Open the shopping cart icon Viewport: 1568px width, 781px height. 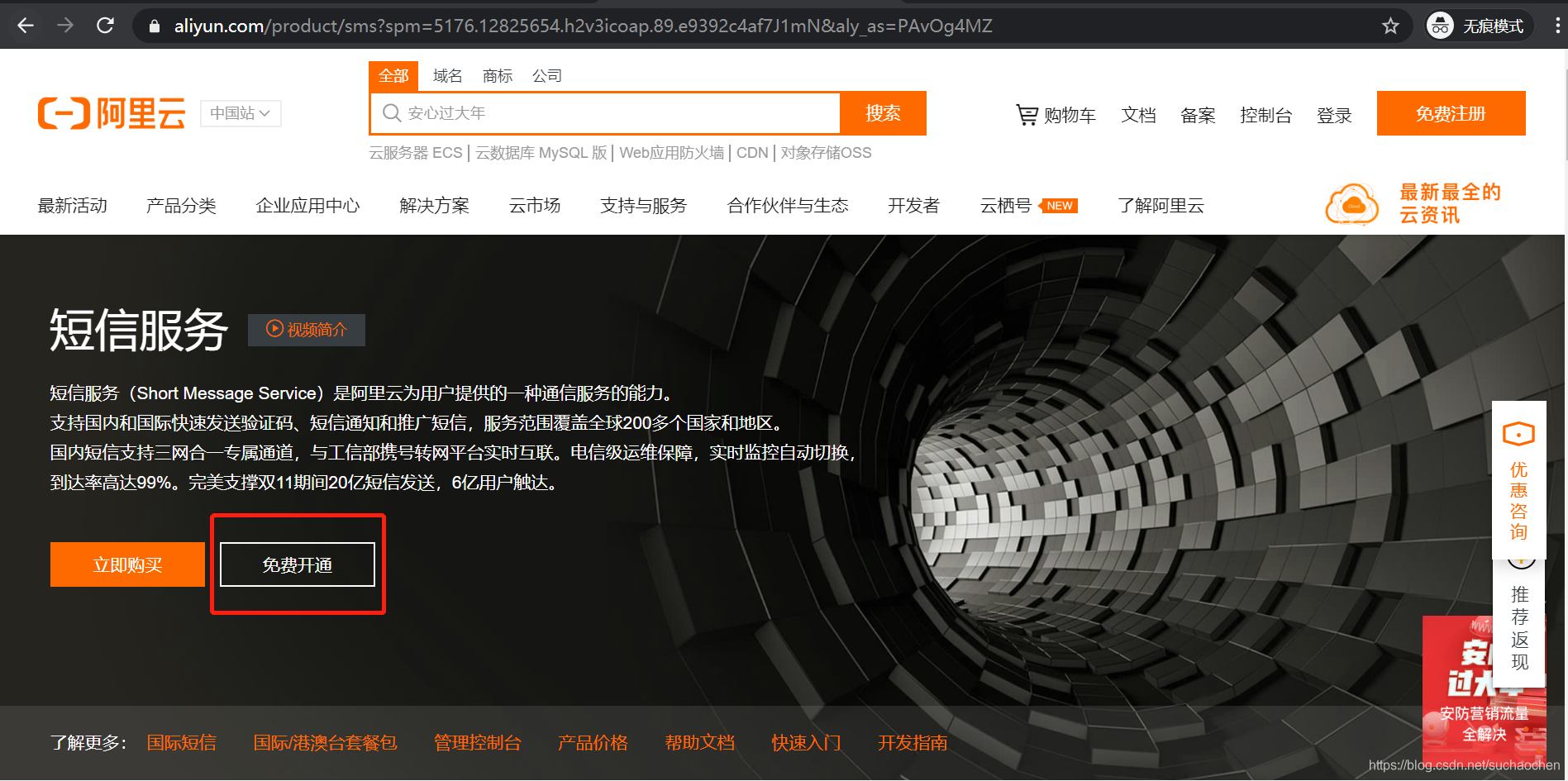point(1027,115)
